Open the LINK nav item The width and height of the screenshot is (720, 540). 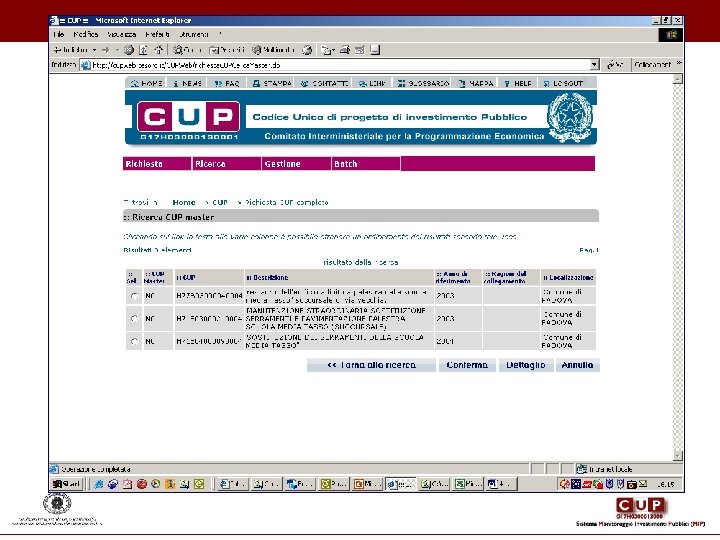pos(372,83)
